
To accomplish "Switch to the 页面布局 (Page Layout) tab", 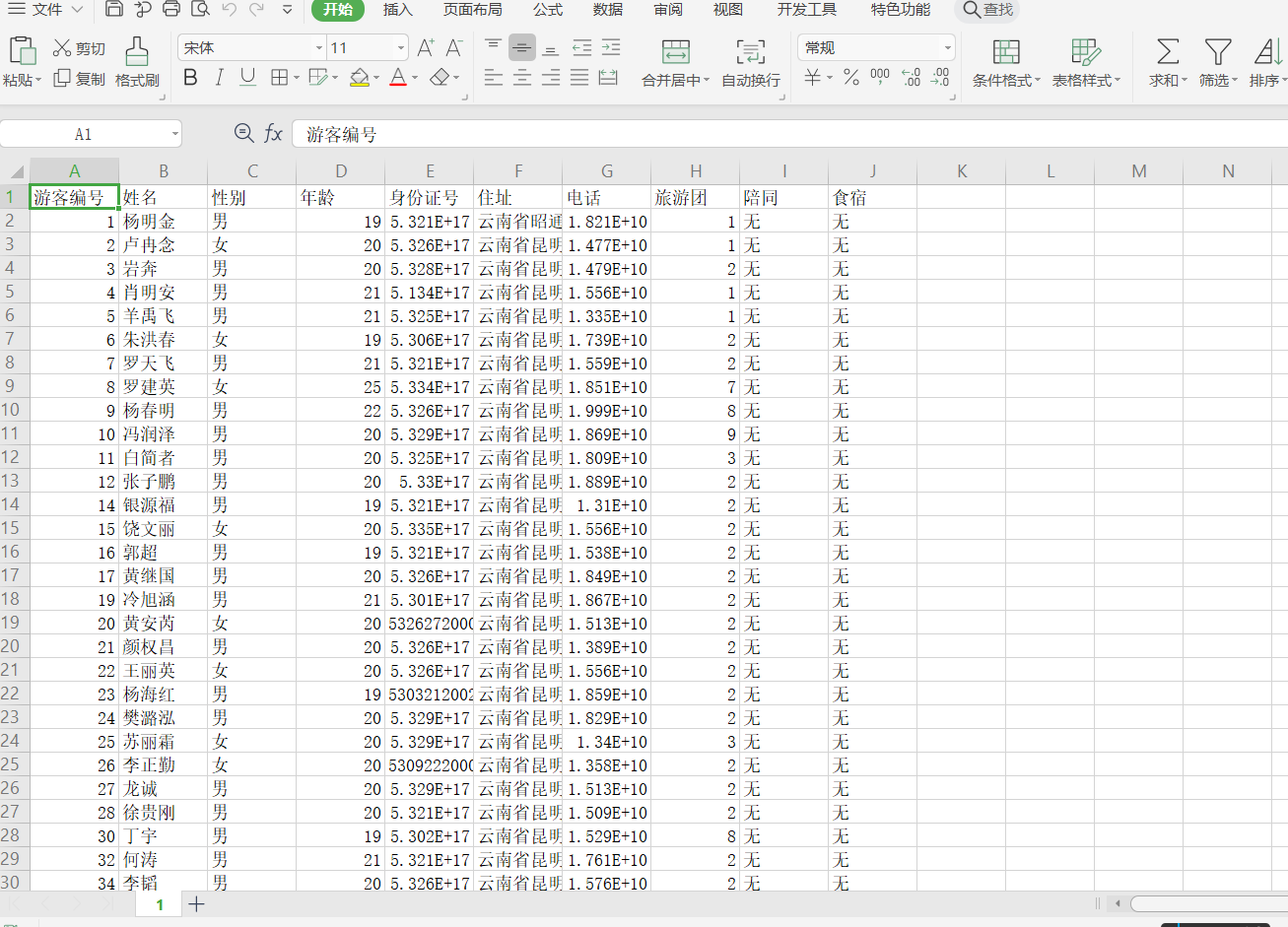I will click(x=473, y=10).
